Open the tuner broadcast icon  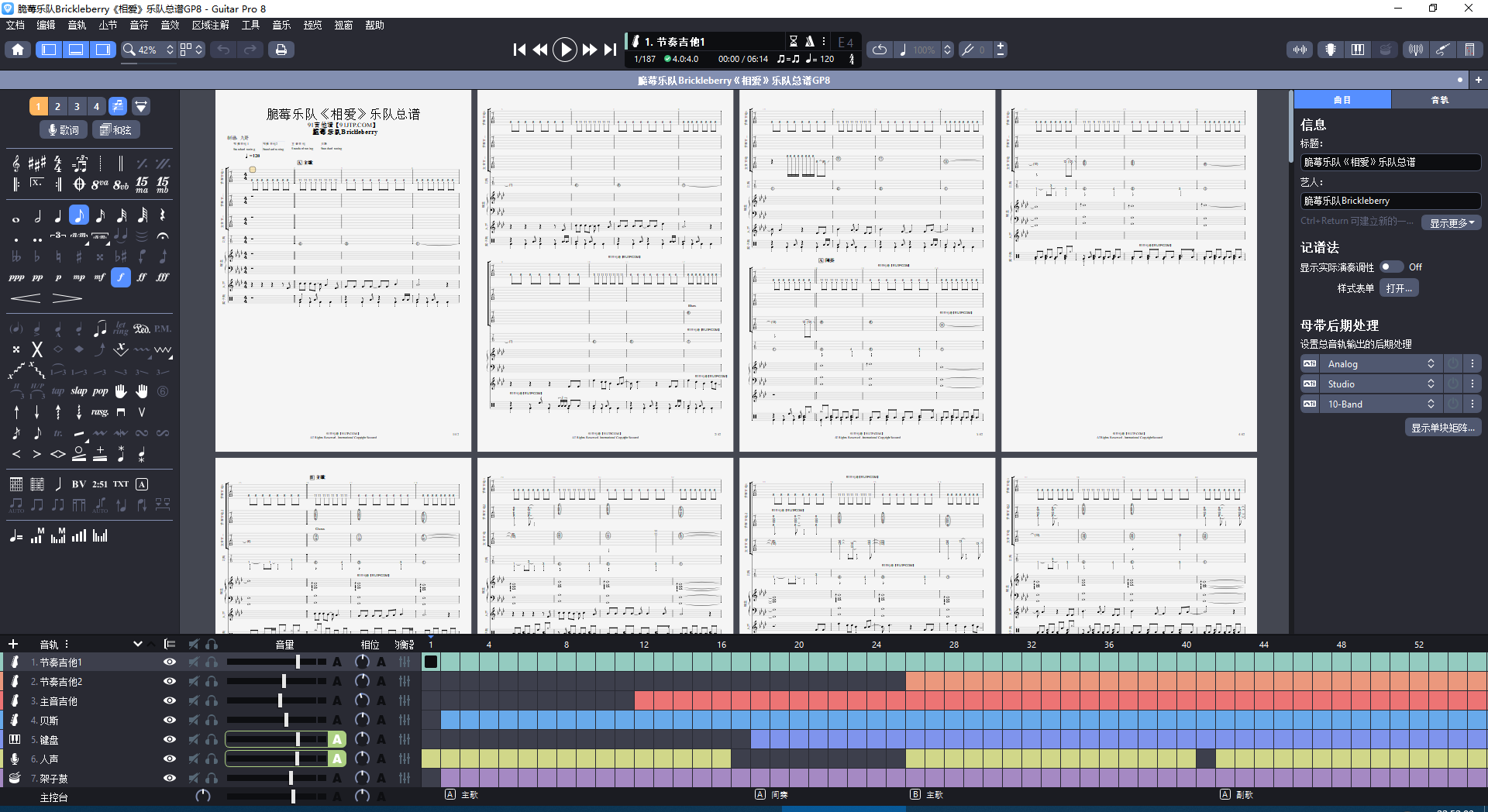(1415, 50)
